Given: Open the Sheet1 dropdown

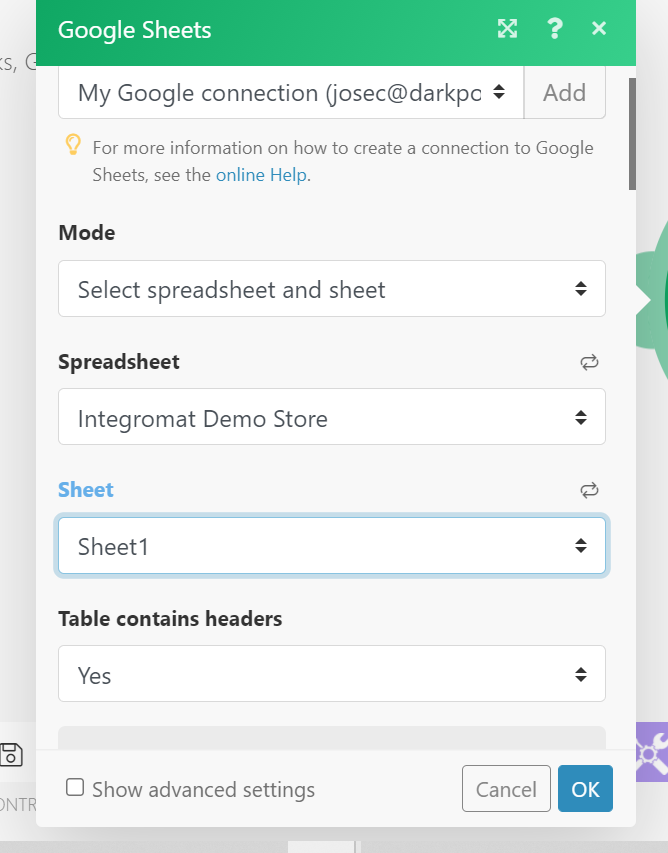Looking at the screenshot, I should [331, 546].
